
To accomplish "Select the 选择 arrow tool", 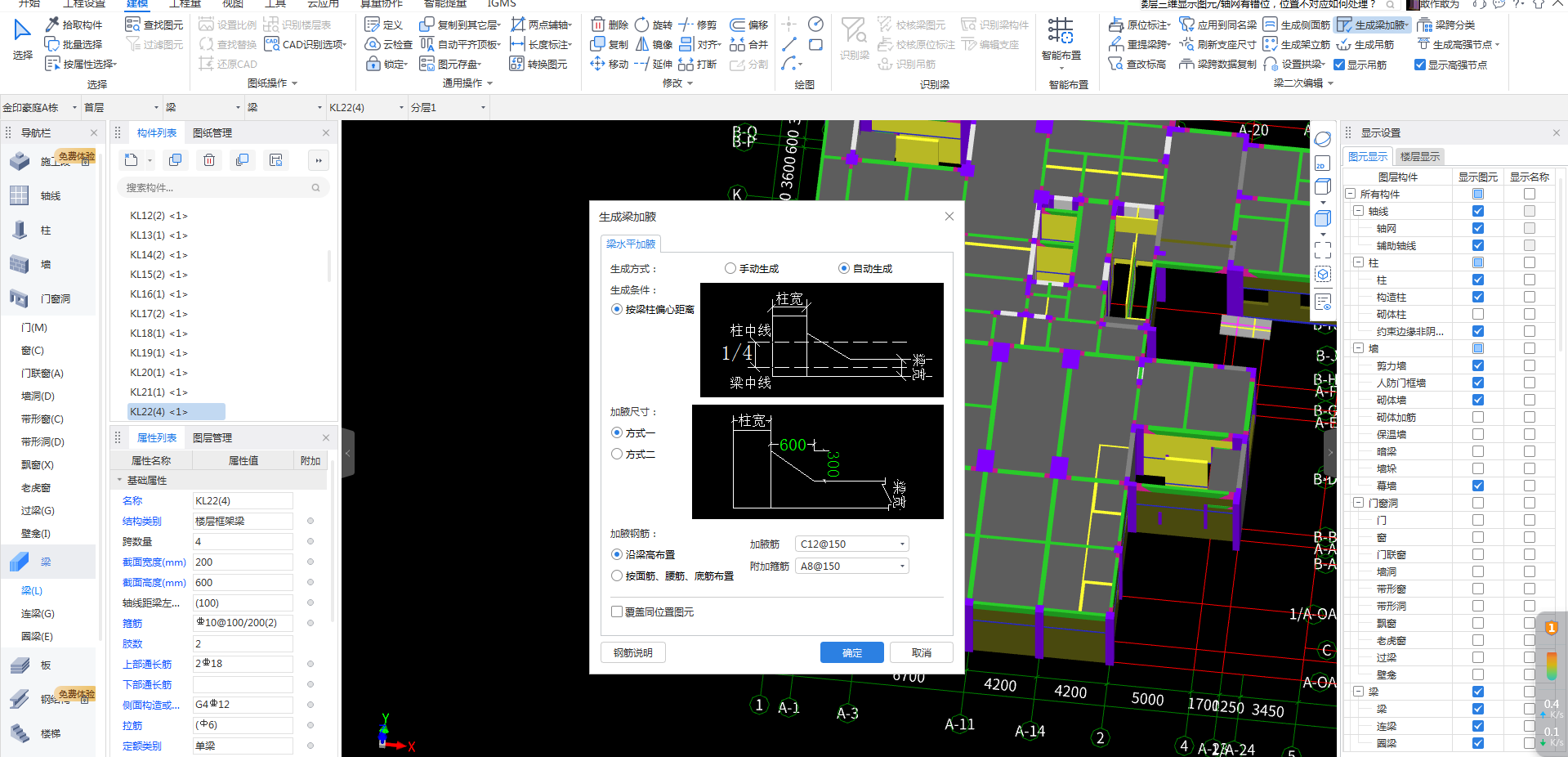I will pos(22,39).
